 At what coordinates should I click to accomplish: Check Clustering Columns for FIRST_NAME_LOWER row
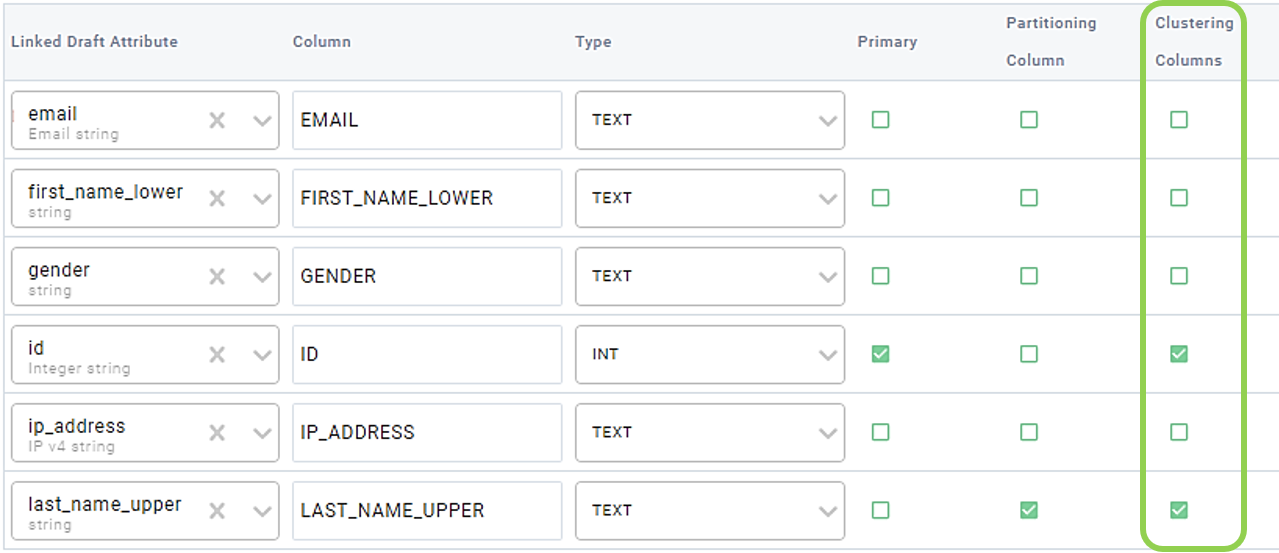1179,198
